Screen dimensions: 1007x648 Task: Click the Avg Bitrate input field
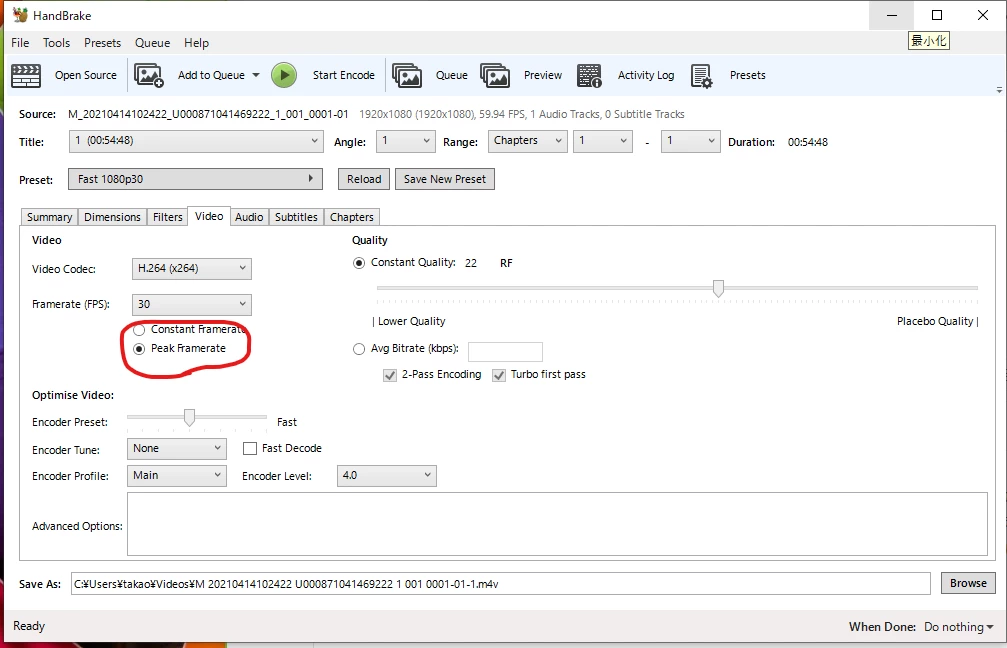[x=505, y=351]
